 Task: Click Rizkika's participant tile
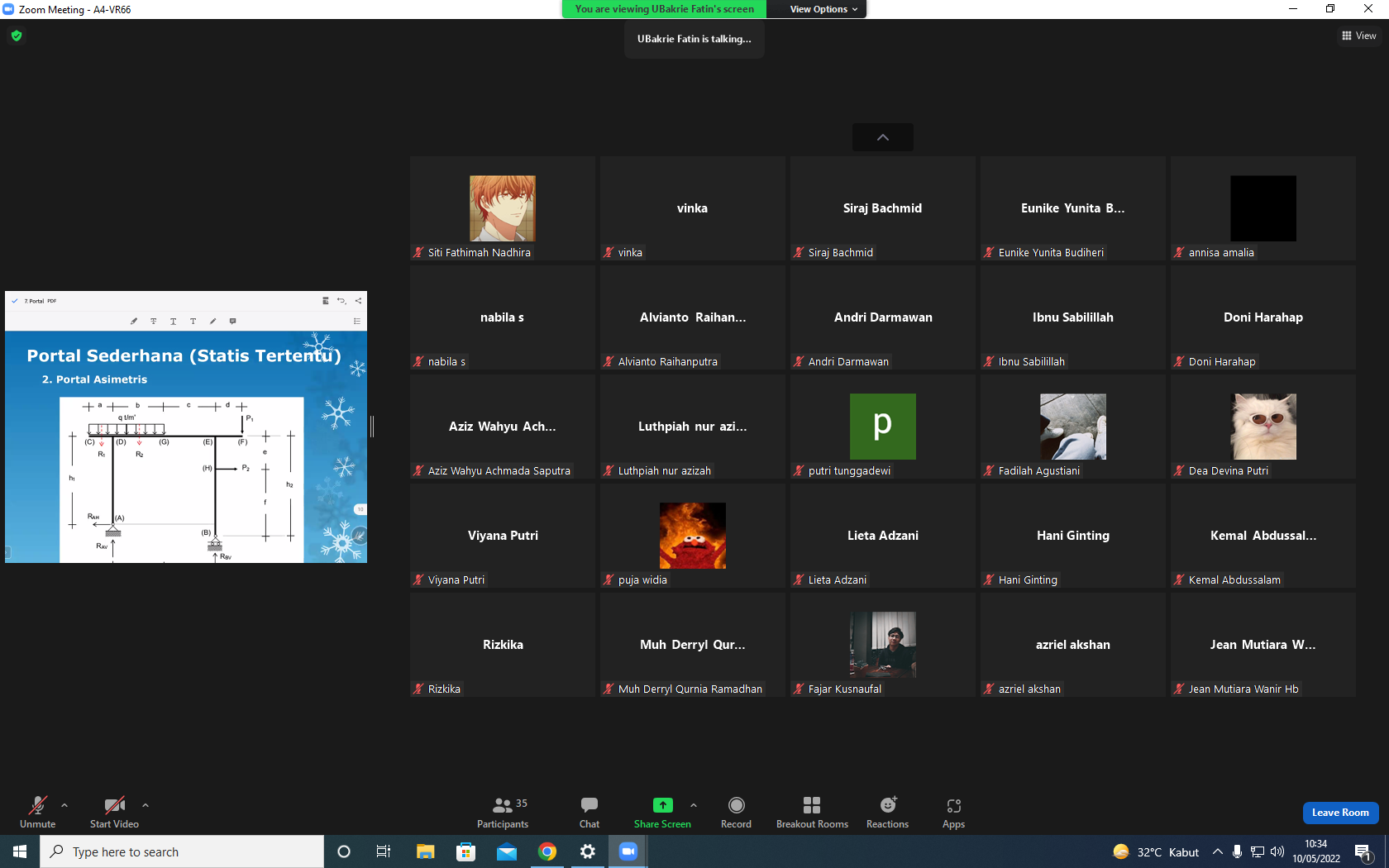503,645
